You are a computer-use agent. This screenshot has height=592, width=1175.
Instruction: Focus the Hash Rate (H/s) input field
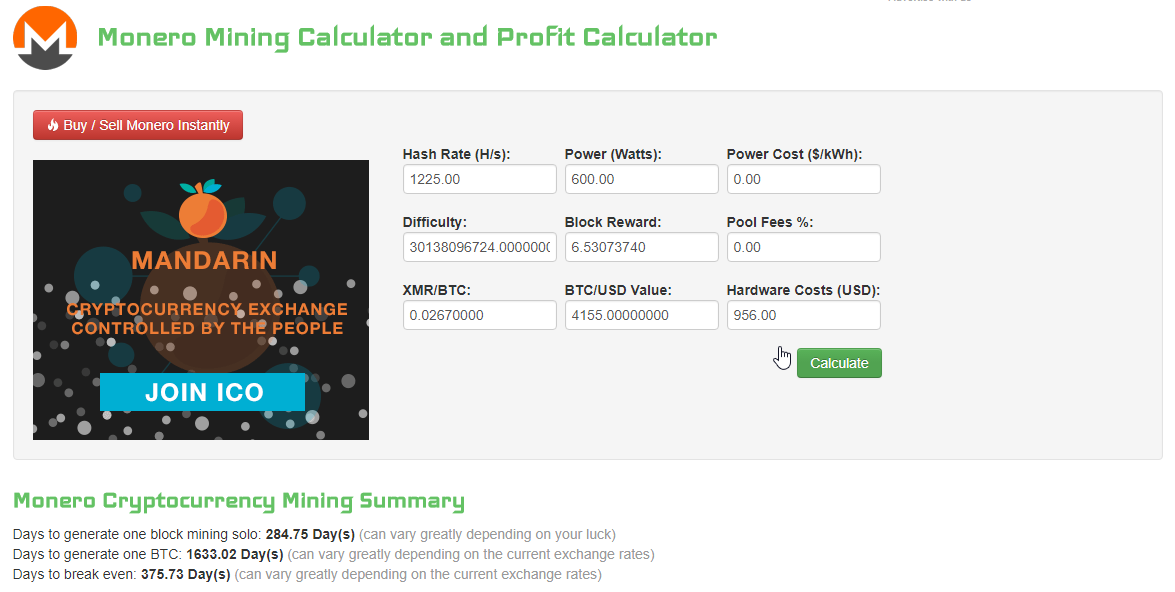[479, 179]
